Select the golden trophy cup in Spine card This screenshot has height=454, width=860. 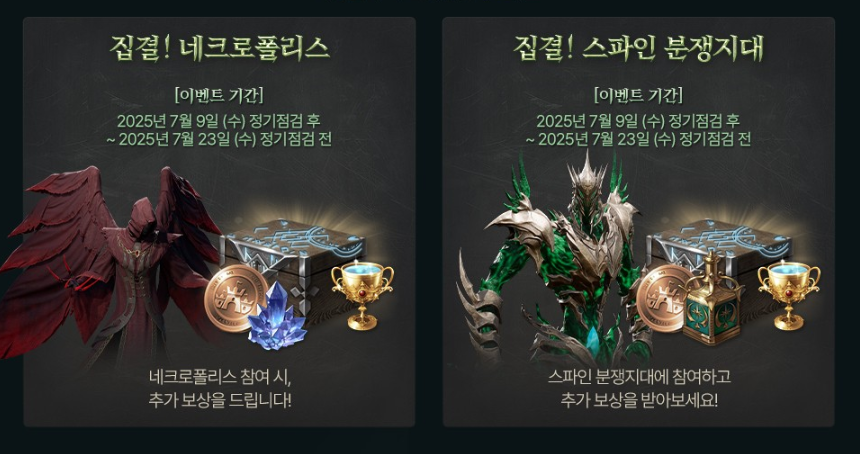[789, 294]
